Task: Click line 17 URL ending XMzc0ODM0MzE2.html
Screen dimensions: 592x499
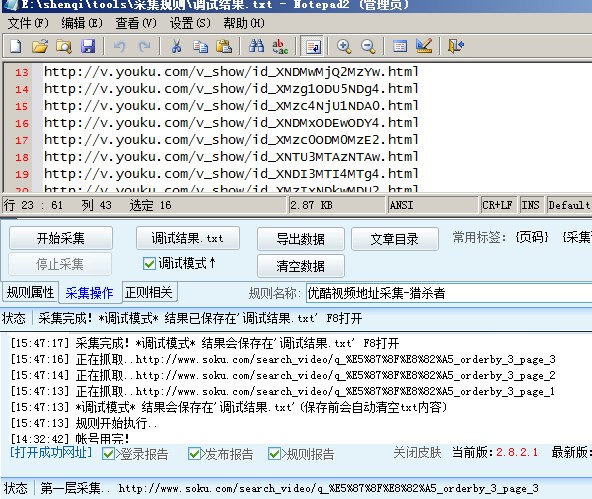Action: pyautogui.click(x=231, y=139)
